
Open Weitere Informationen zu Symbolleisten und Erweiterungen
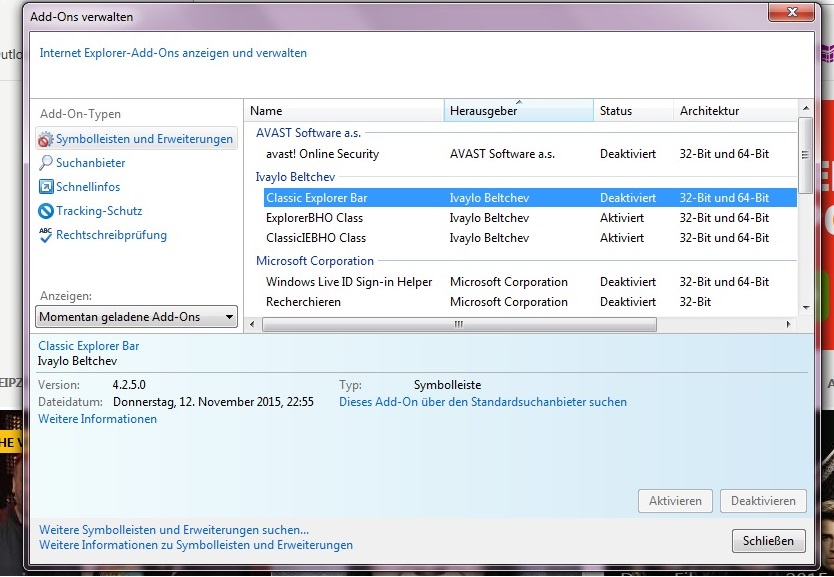196,545
